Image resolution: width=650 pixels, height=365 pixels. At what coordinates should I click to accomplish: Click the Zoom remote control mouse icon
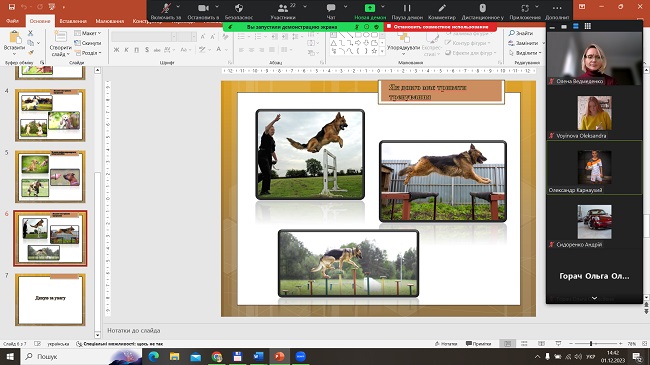tap(483, 8)
